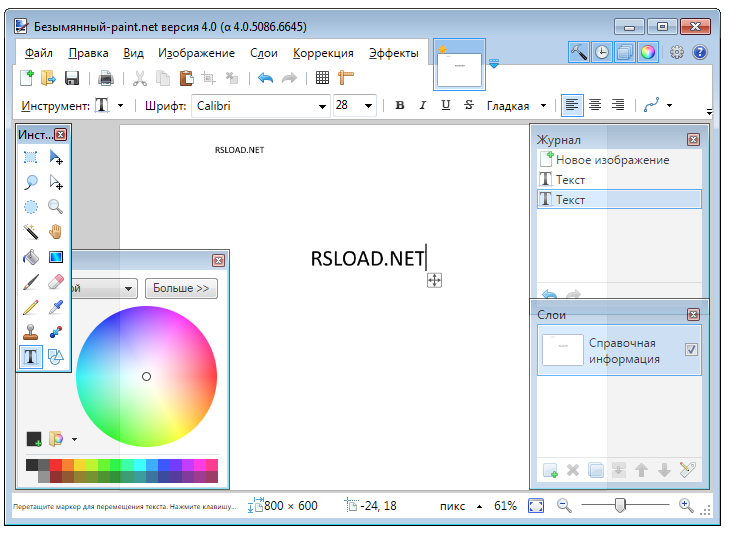The height and width of the screenshot is (539, 729).
Task: Print the image from toolbar
Action: point(106,78)
